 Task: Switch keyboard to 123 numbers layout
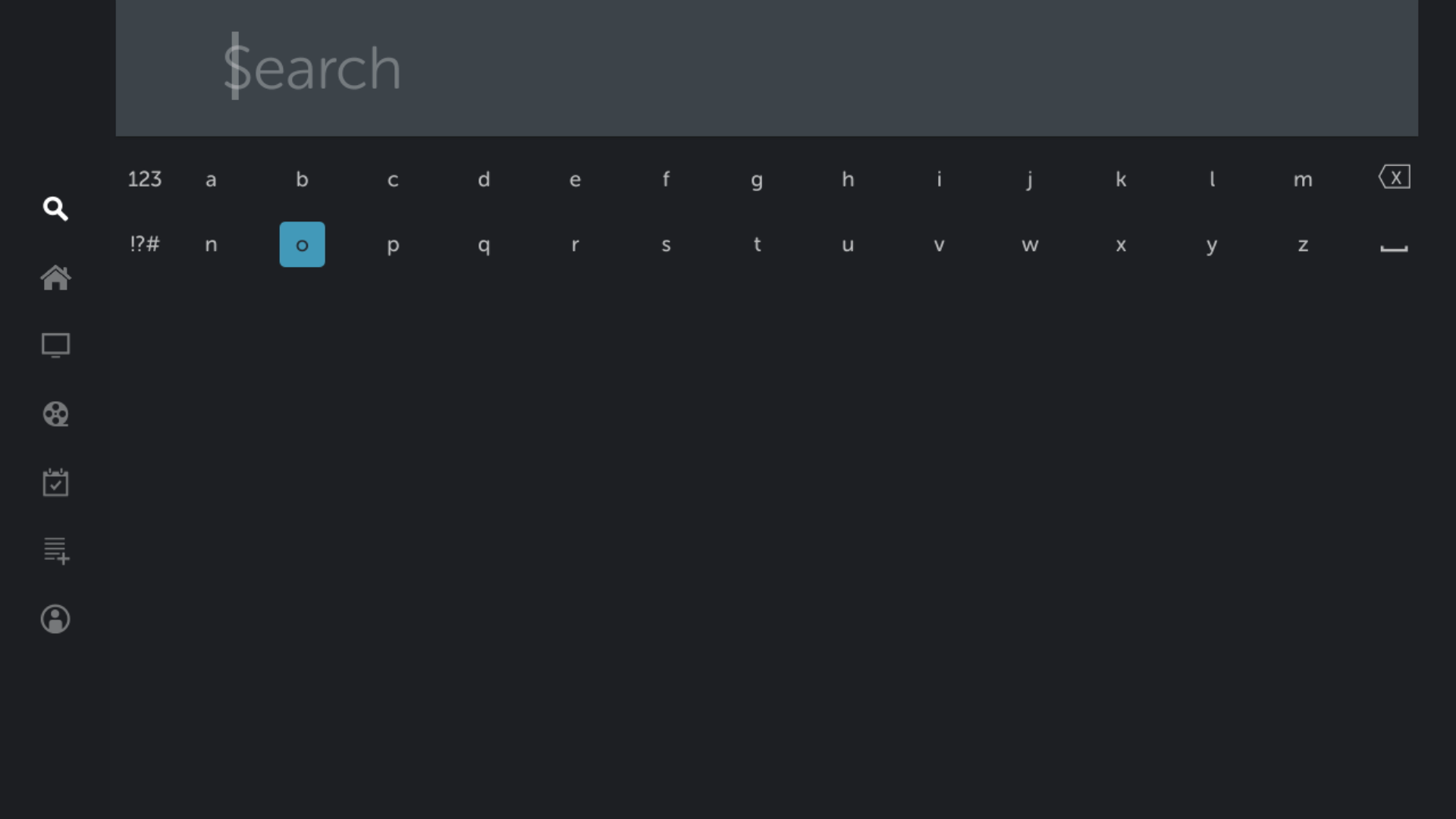pos(144,179)
